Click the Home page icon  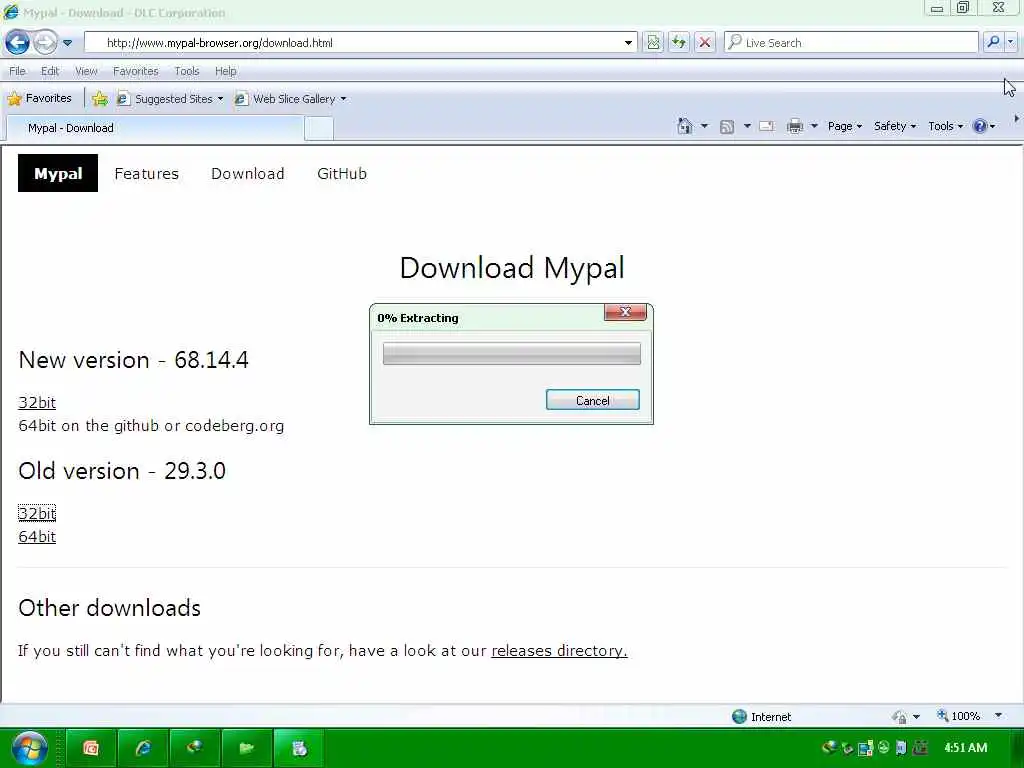pos(685,126)
